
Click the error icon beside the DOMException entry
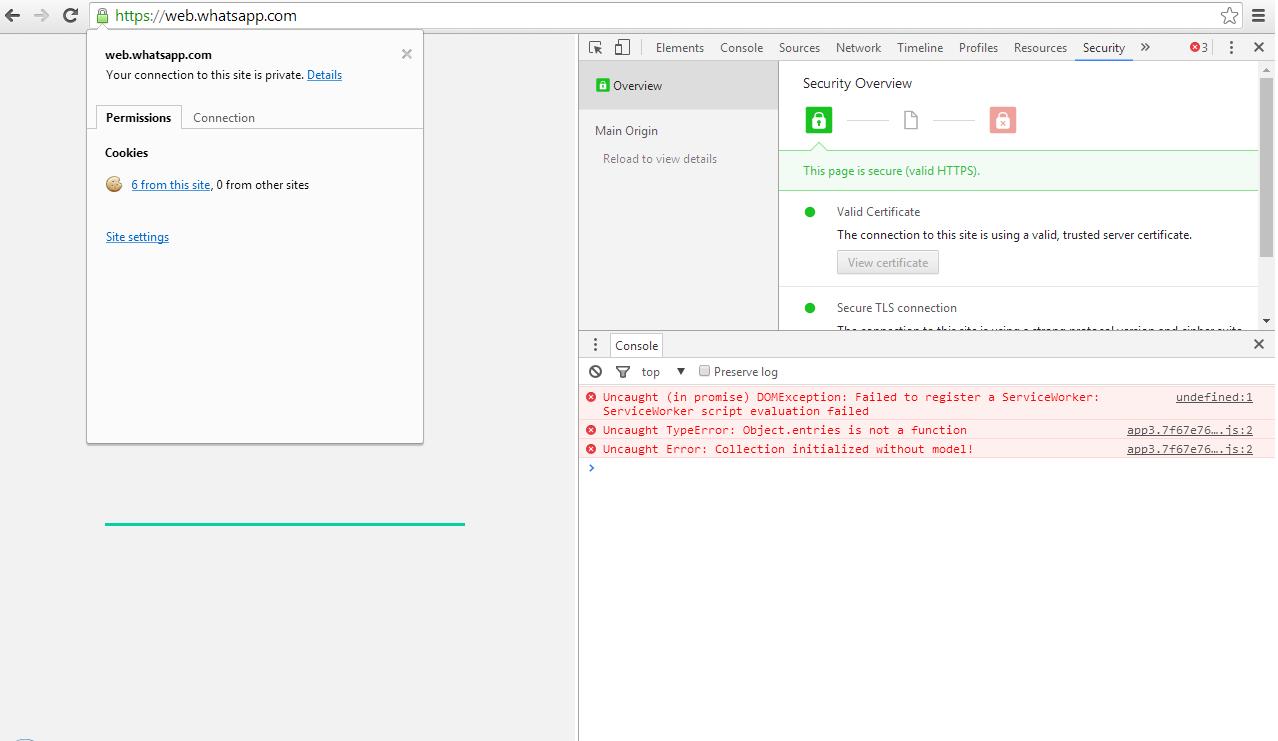tap(591, 397)
